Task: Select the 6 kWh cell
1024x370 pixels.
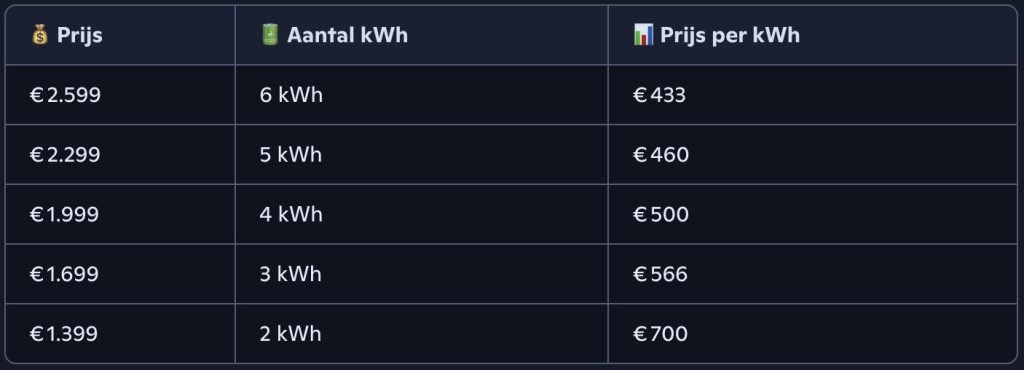Action: [x=421, y=95]
